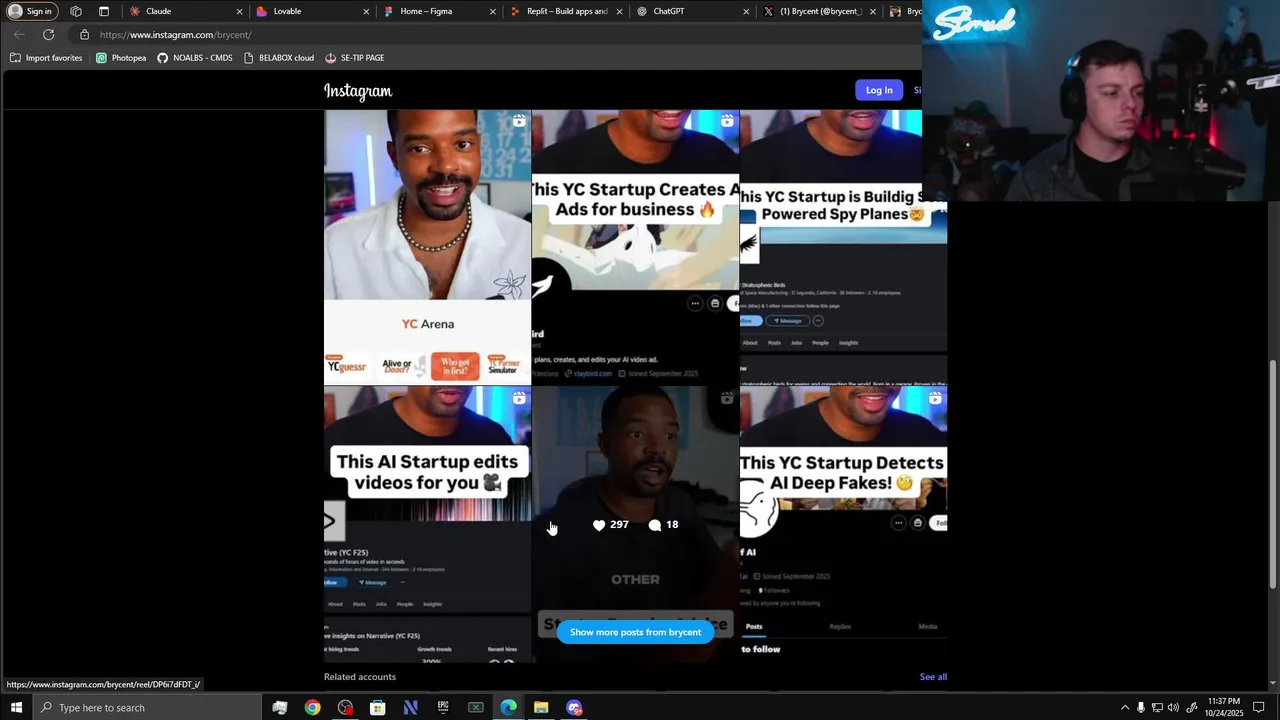Open the BELABOX cloud bookmark
The height and width of the screenshot is (720, 1280).
tap(279, 58)
